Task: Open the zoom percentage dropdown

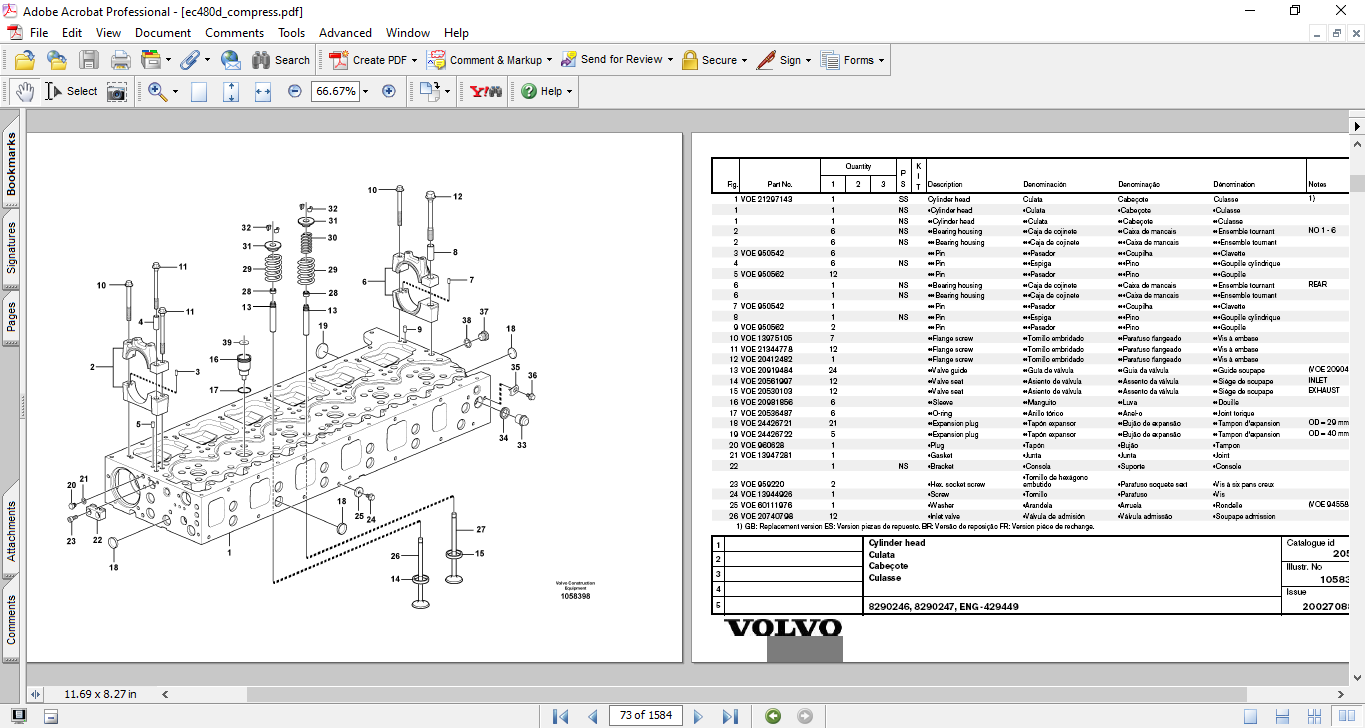Action: pyautogui.click(x=365, y=91)
